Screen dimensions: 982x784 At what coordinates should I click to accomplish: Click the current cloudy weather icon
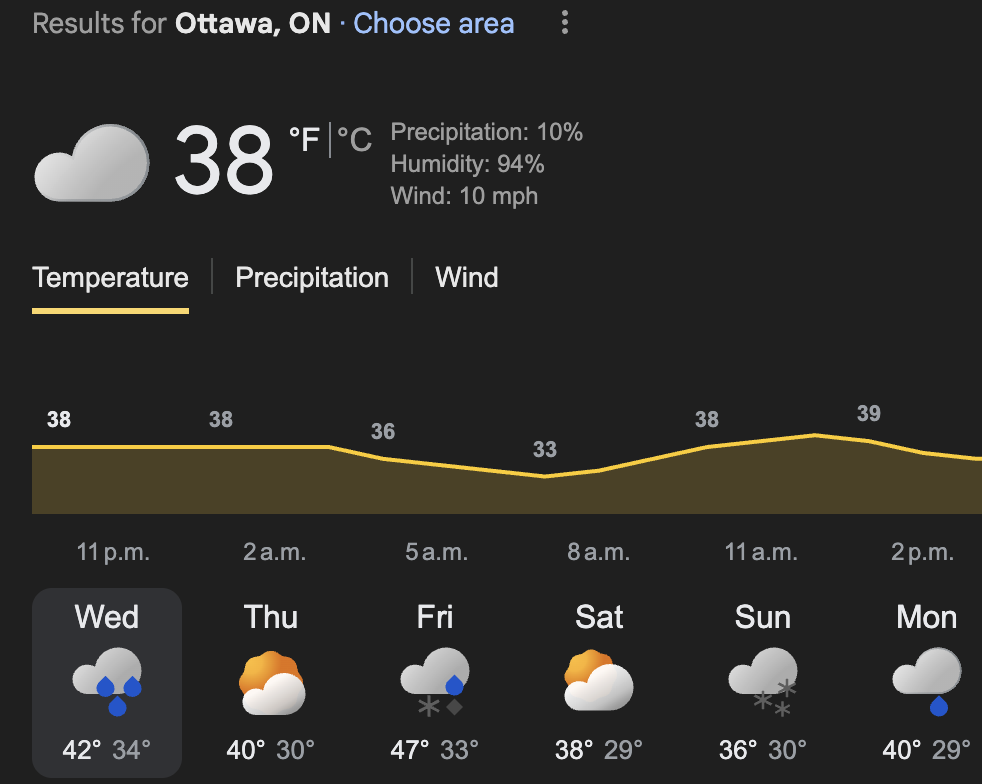point(91,163)
